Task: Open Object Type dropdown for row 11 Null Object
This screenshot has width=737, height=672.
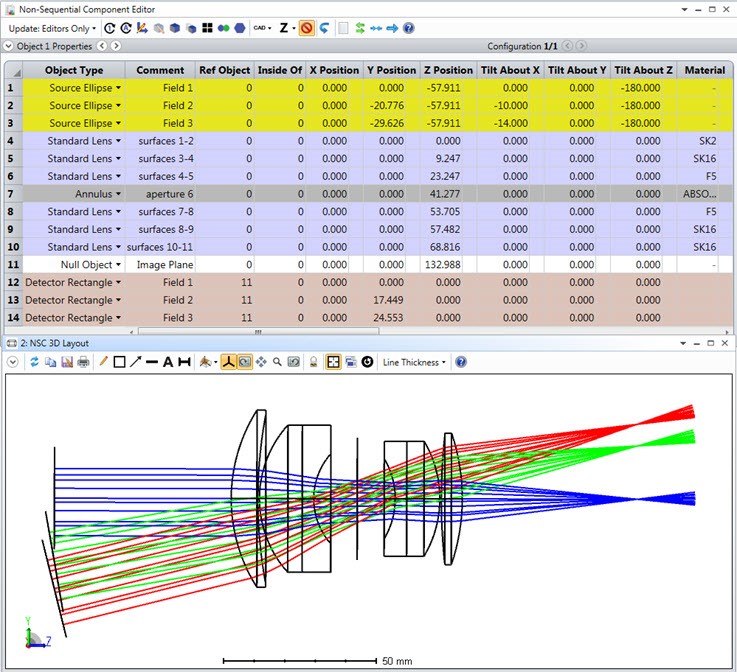Action: [x=118, y=265]
